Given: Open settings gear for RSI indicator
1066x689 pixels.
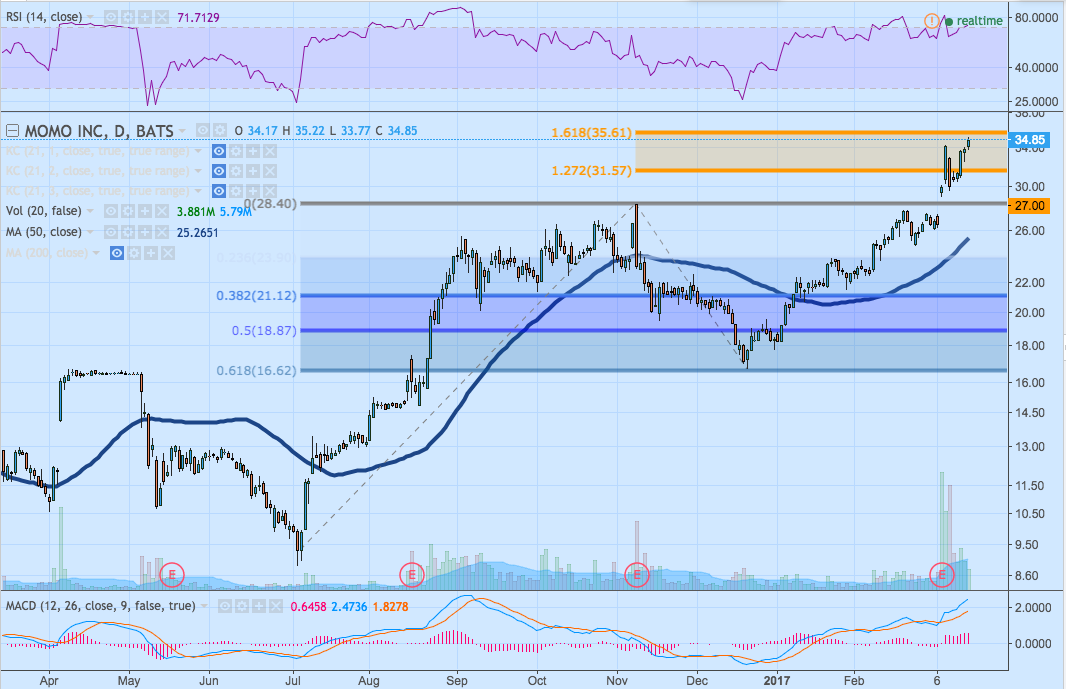Looking at the screenshot, I should [x=129, y=19].
